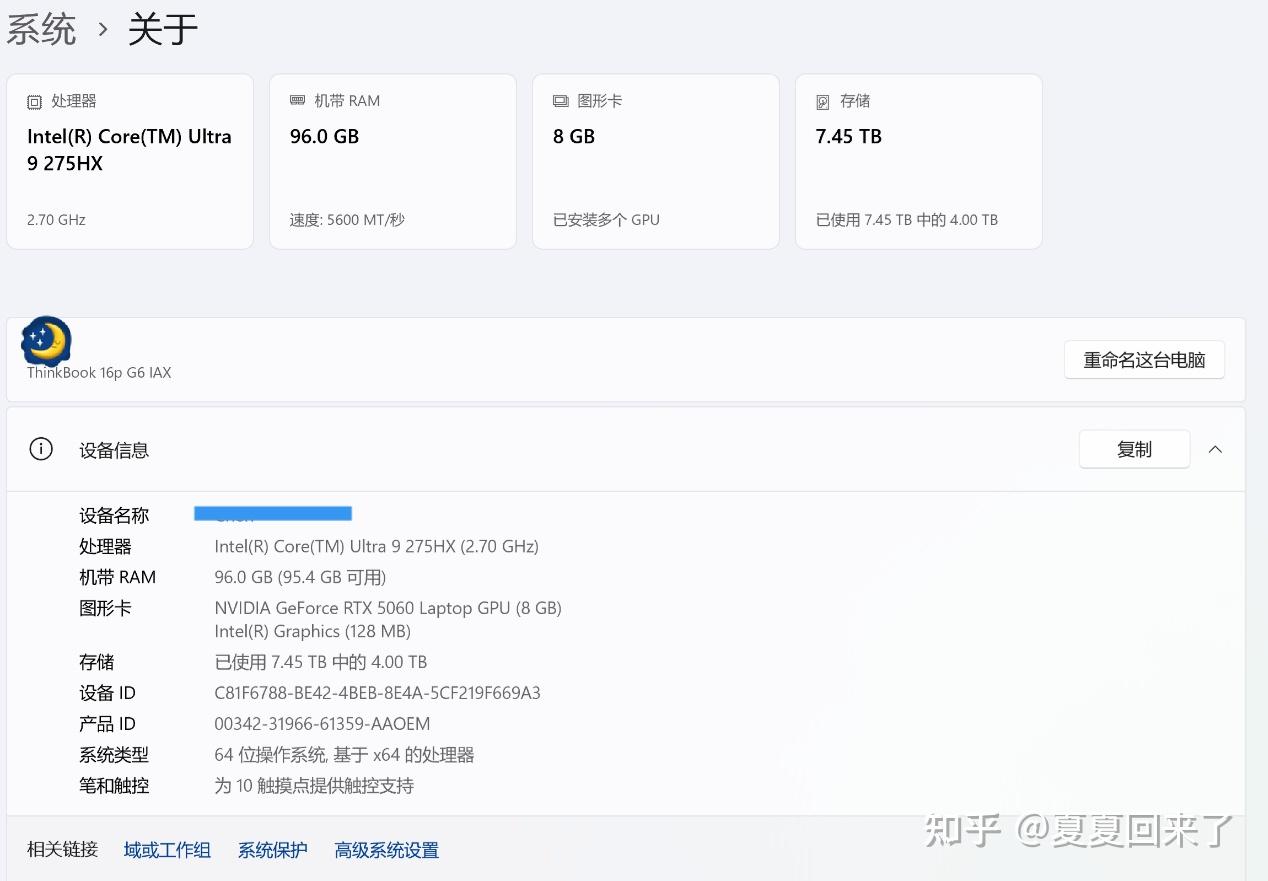The width and height of the screenshot is (1268, 881).
Task: Click NVIDIA GeForce RTX 5060 Laptop GPU (8 GB)
Action: click(388, 608)
